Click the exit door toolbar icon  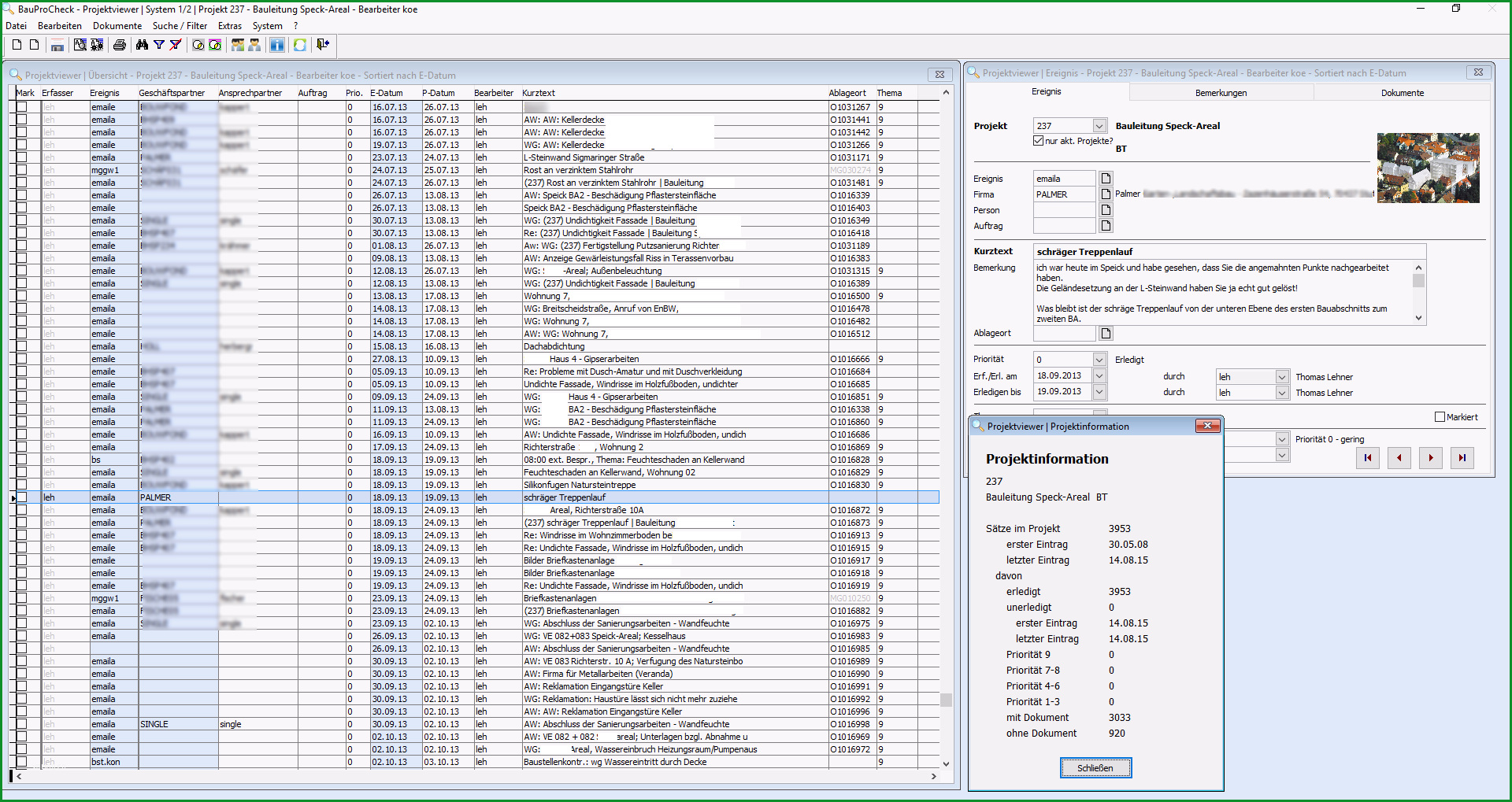323,45
